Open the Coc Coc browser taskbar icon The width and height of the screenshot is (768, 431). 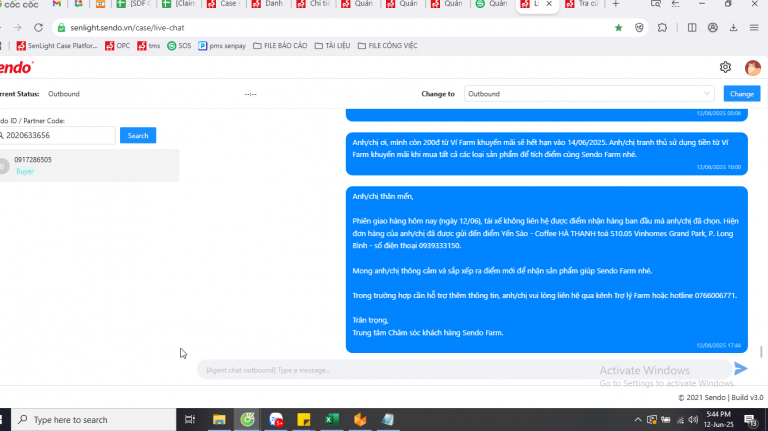point(247,420)
